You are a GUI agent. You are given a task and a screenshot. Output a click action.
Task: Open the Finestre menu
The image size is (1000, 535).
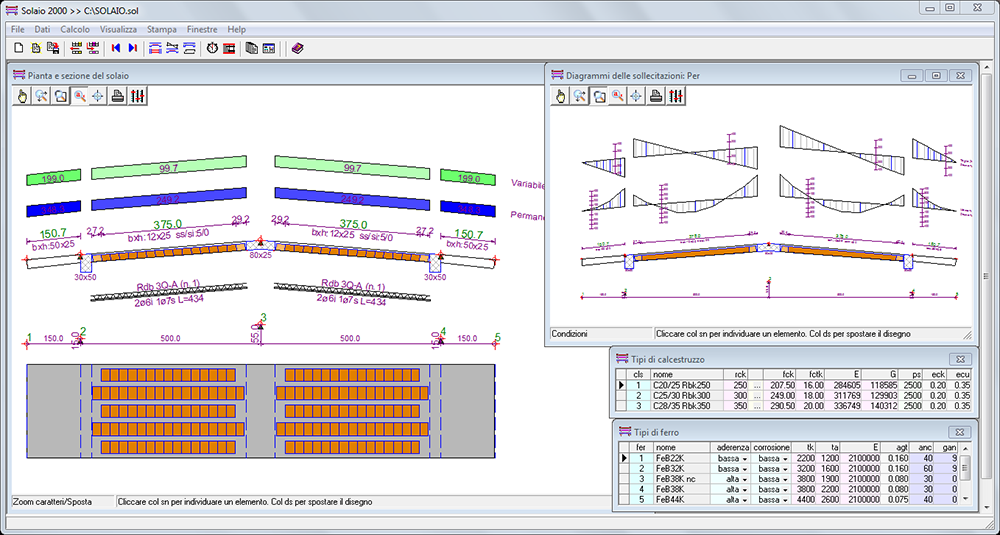point(202,29)
